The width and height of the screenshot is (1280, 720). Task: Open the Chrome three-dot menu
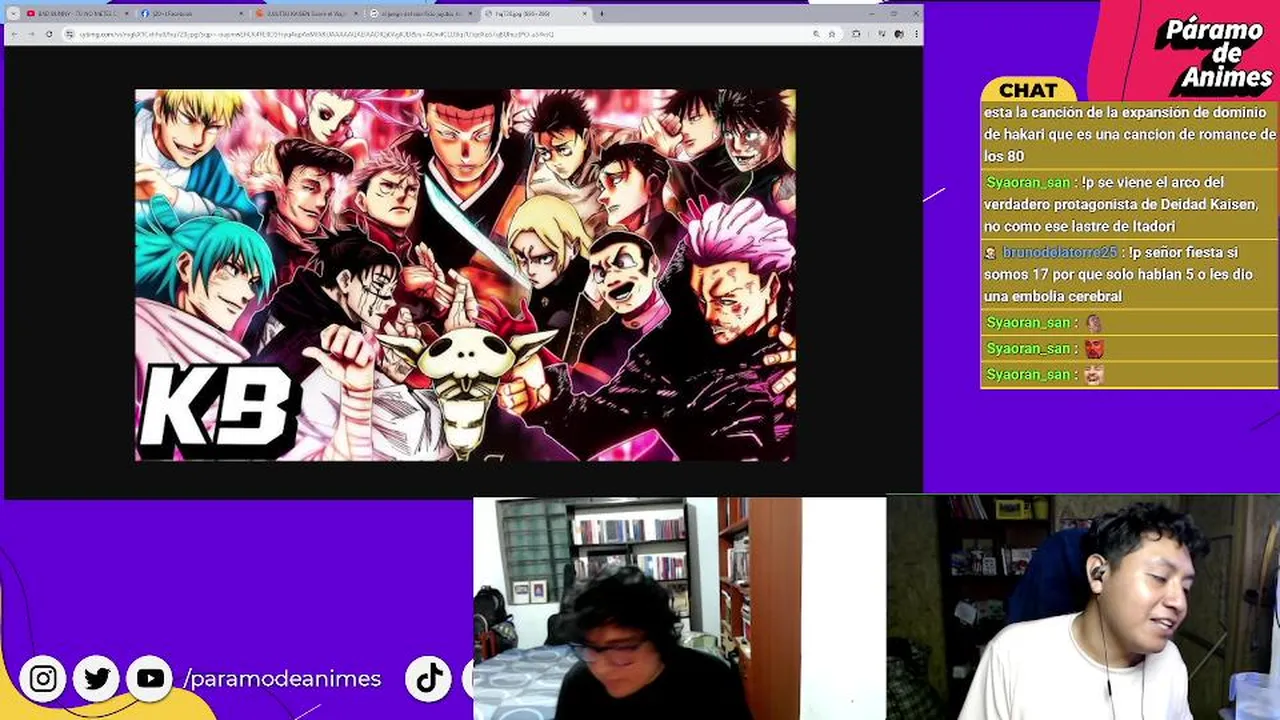tap(915, 34)
